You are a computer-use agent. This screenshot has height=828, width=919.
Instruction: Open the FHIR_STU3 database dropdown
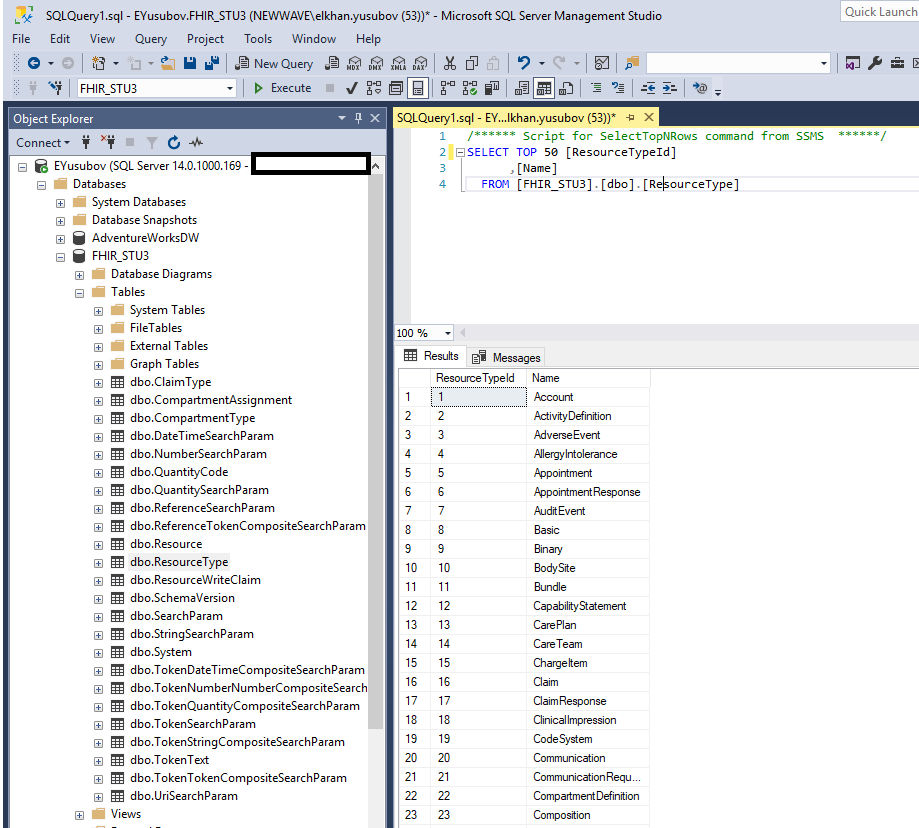pyautogui.click(x=230, y=88)
